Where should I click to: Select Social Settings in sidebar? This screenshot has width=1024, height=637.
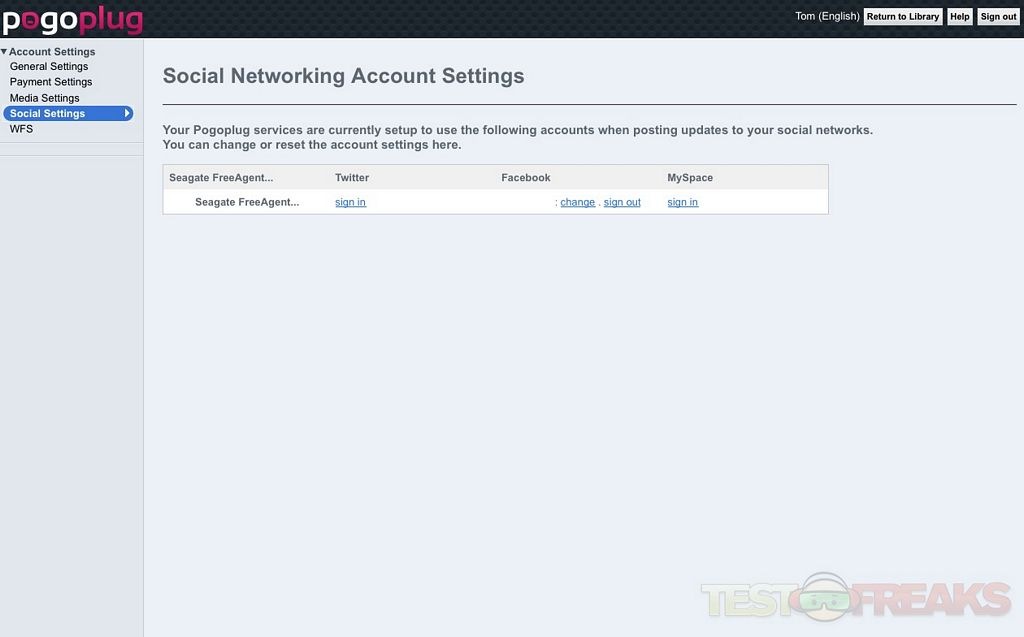click(x=48, y=114)
